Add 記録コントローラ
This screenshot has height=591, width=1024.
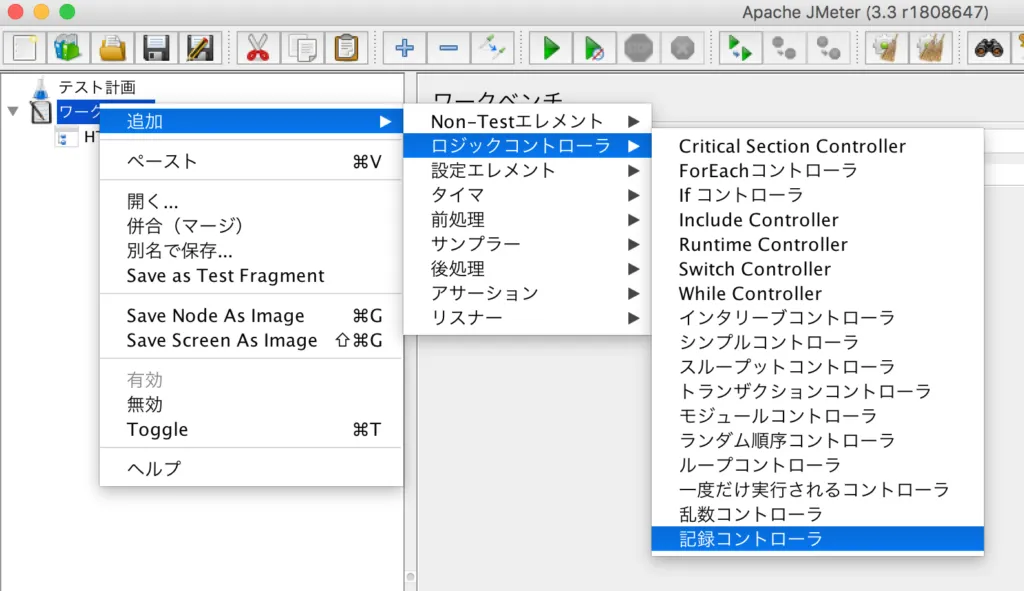click(x=818, y=539)
